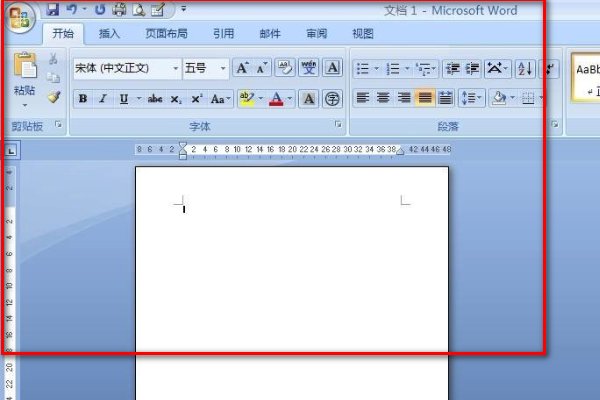
Task: Apply paragraph shading paint bucket
Action: click(499, 98)
